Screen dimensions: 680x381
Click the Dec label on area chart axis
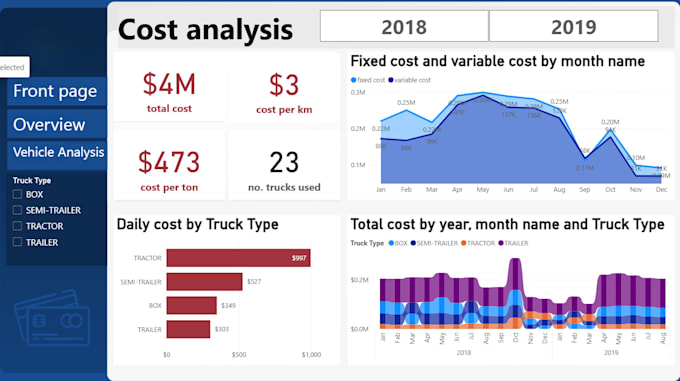(661, 189)
